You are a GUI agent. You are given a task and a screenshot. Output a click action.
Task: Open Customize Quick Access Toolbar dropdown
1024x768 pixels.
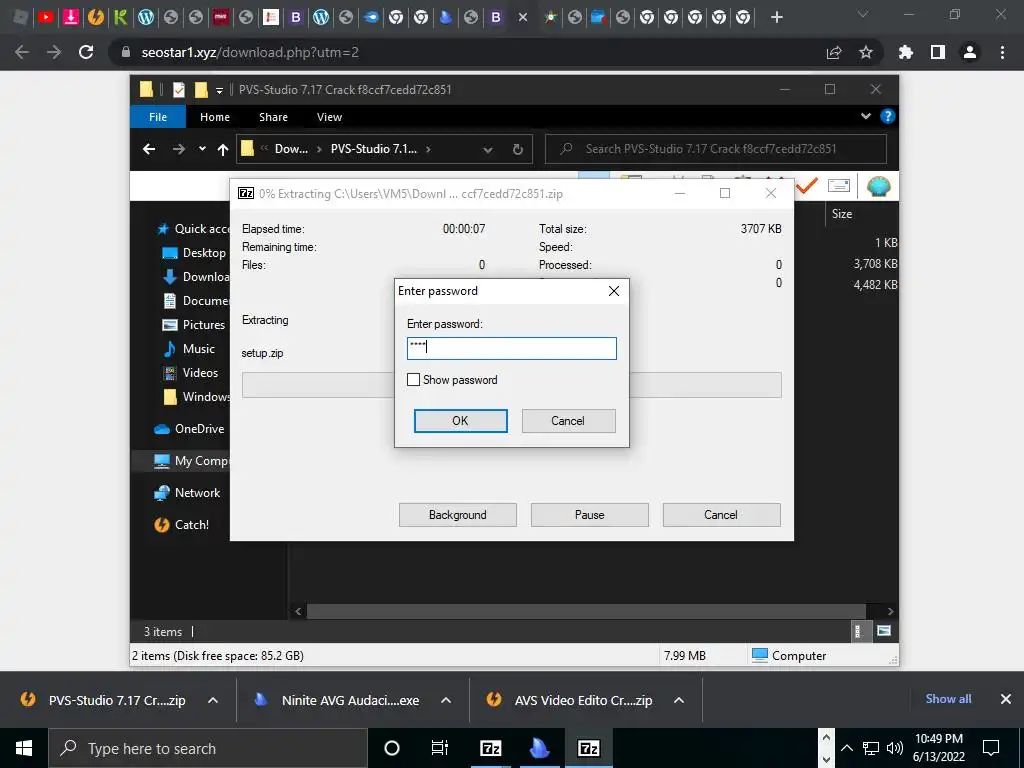[219, 90]
